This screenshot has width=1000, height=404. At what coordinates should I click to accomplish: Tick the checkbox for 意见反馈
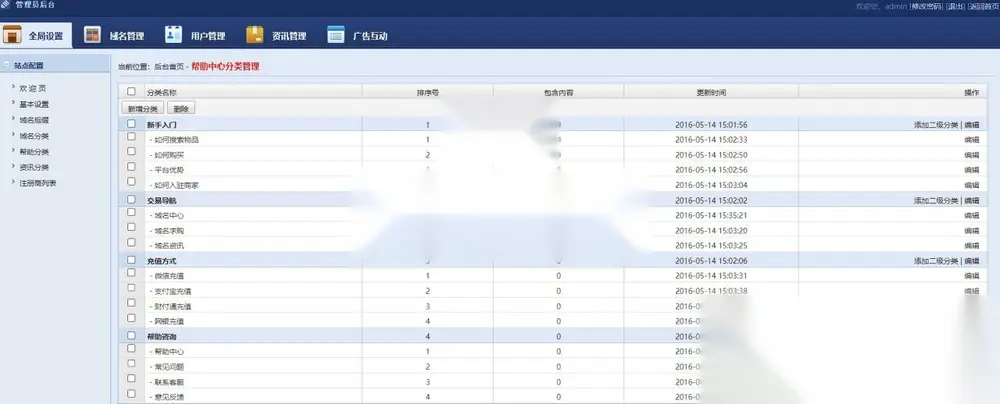[x=131, y=394]
